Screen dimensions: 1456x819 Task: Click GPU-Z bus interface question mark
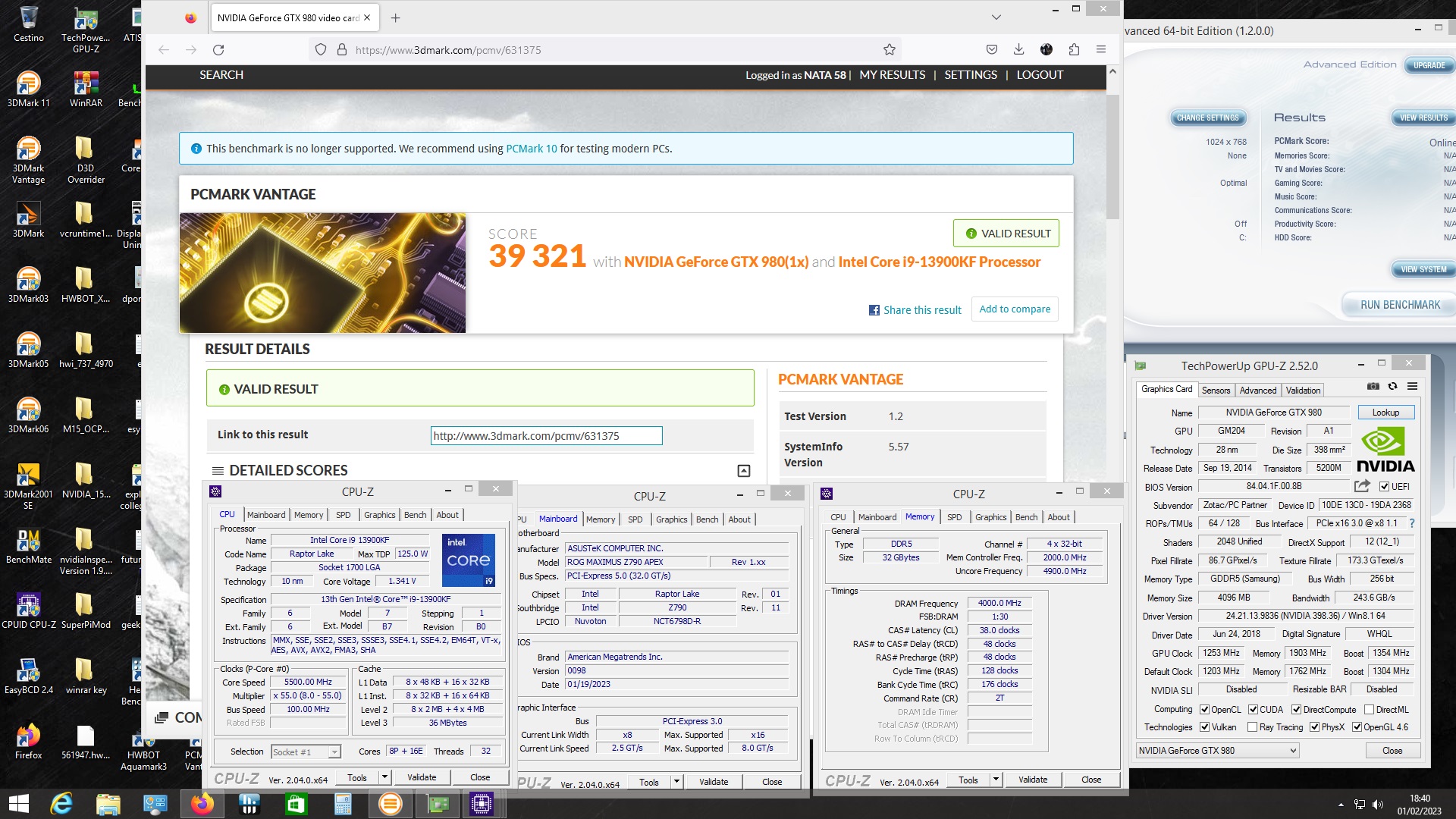coord(1411,523)
